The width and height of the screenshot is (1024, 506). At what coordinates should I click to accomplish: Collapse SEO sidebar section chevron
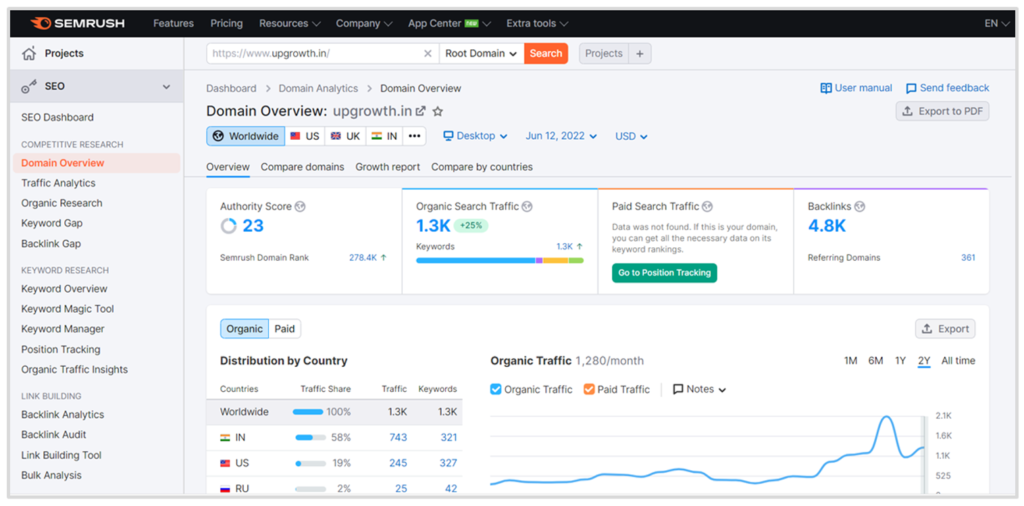click(166, 87)
